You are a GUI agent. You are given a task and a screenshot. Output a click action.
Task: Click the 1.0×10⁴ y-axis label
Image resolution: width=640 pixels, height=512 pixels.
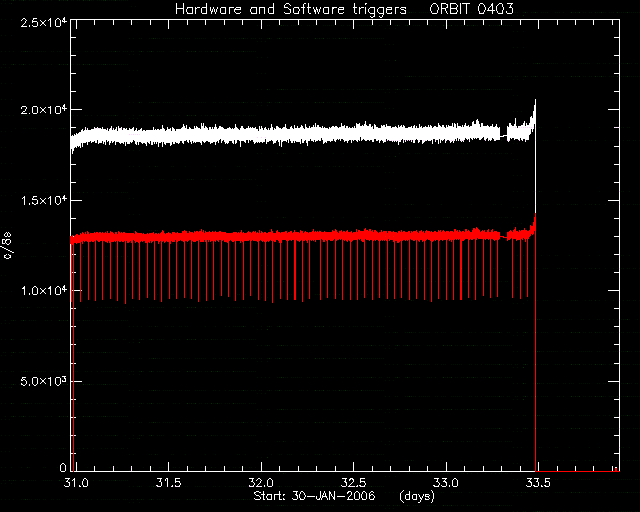43,291
